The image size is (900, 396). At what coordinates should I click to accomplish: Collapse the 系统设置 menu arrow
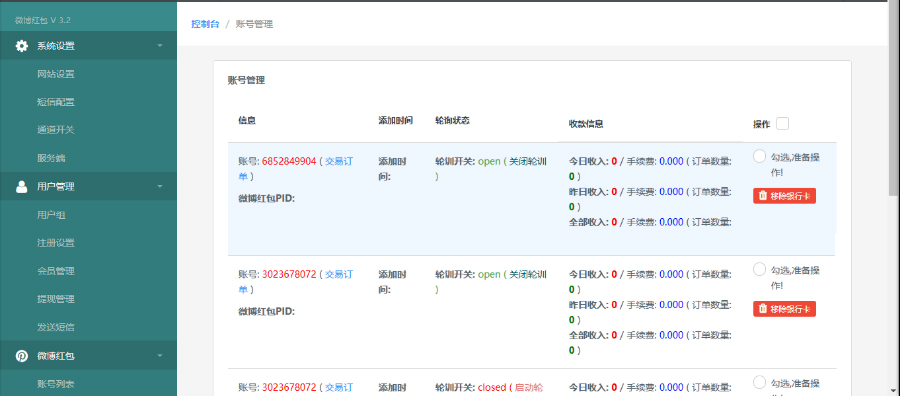point(160,46)
